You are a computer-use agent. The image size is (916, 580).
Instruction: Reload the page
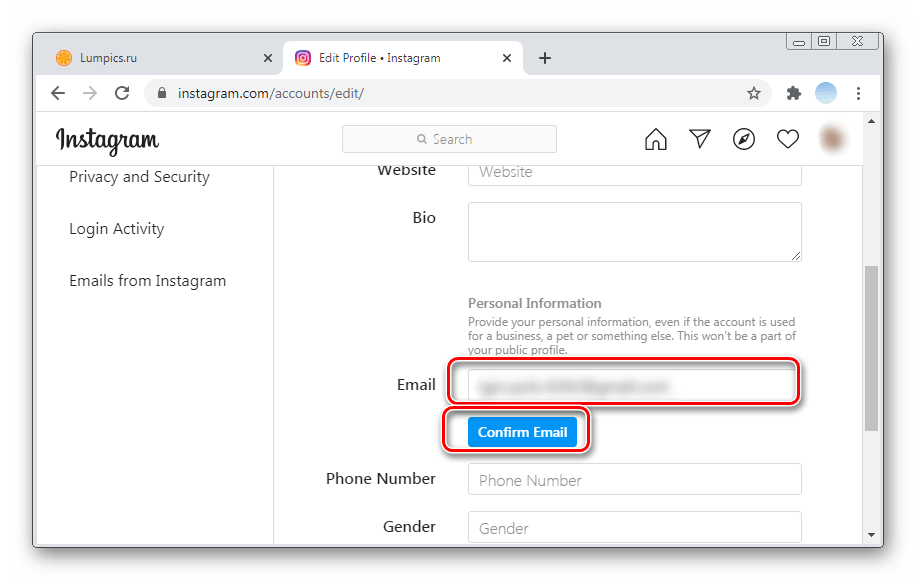tap(122, 93)
